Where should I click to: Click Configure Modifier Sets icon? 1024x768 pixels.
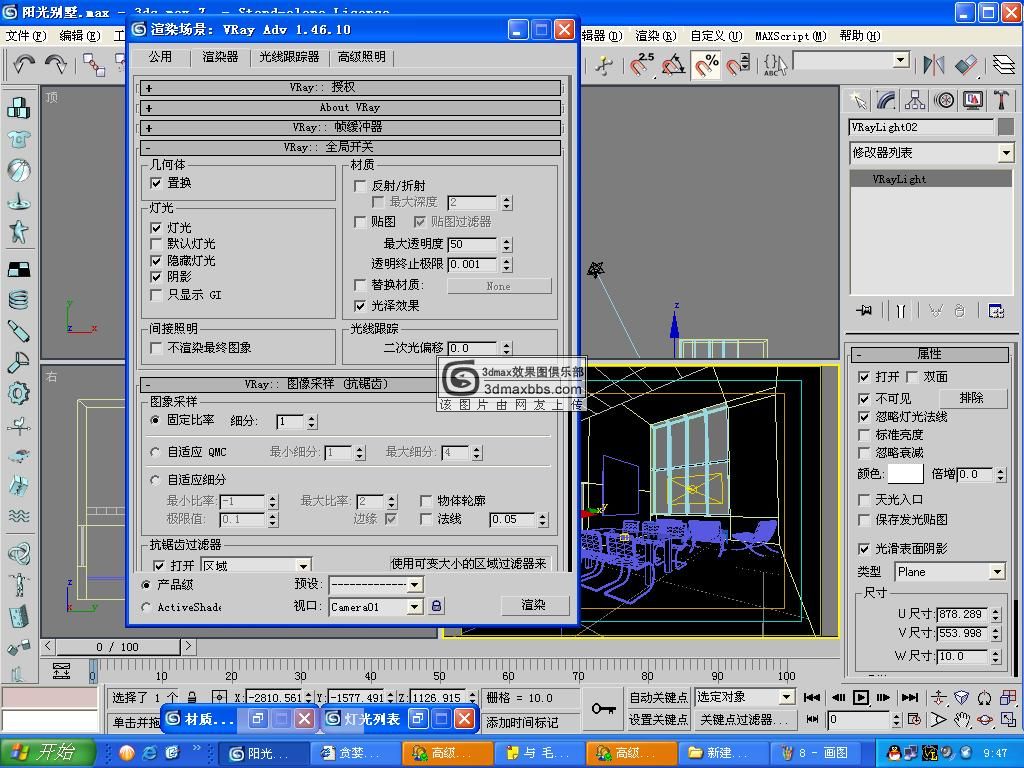tap(996, 311)
